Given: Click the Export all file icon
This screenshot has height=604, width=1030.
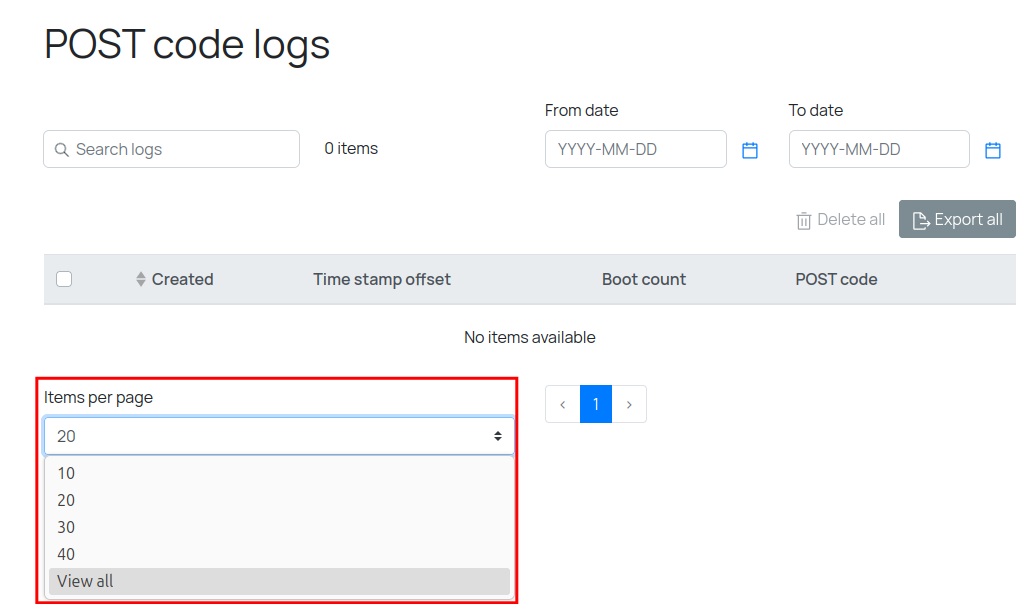Looking at the screenshot, I should tap(921, 220).
